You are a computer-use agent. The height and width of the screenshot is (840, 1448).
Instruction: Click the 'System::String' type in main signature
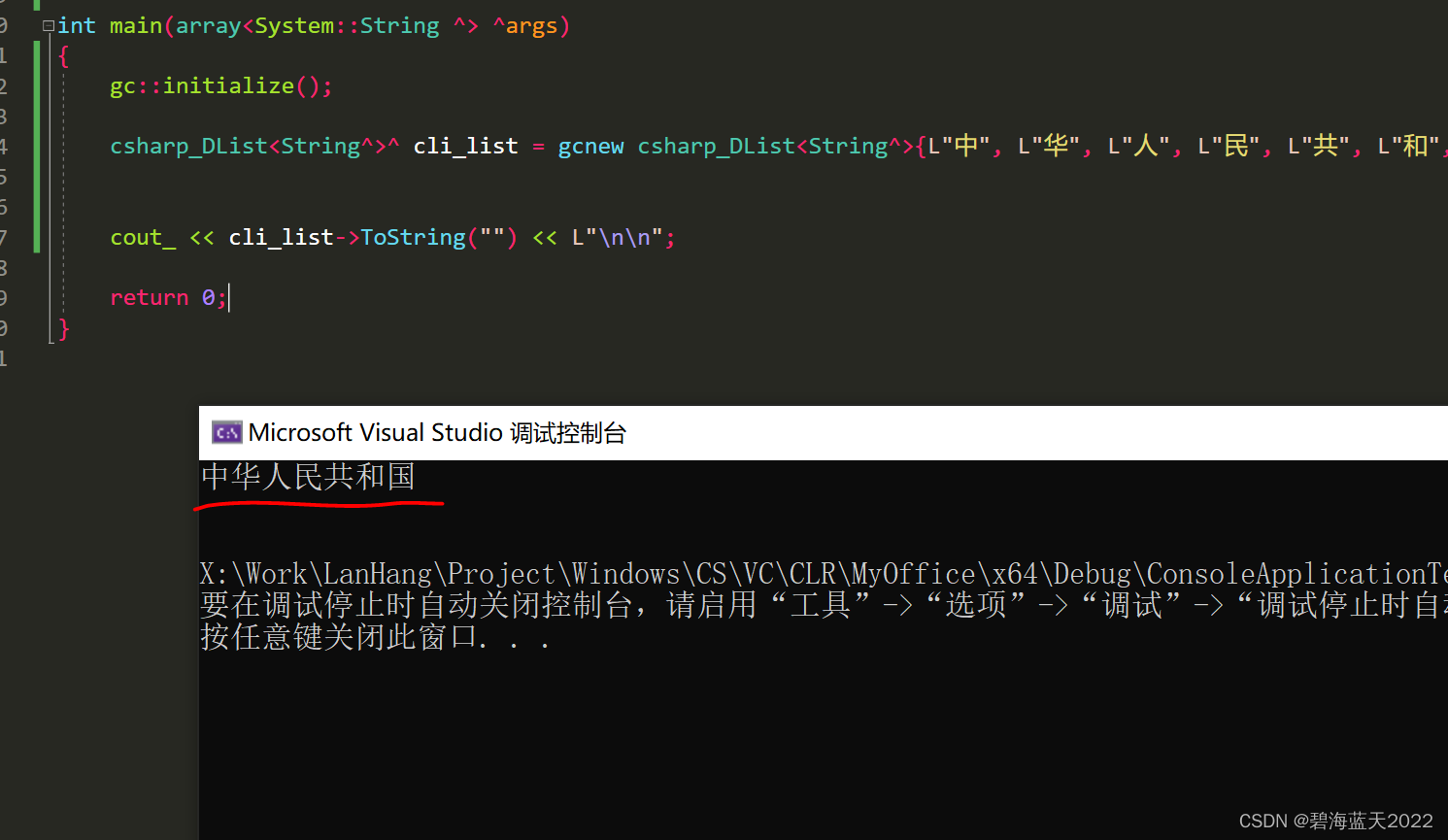(x=347, y=26)
